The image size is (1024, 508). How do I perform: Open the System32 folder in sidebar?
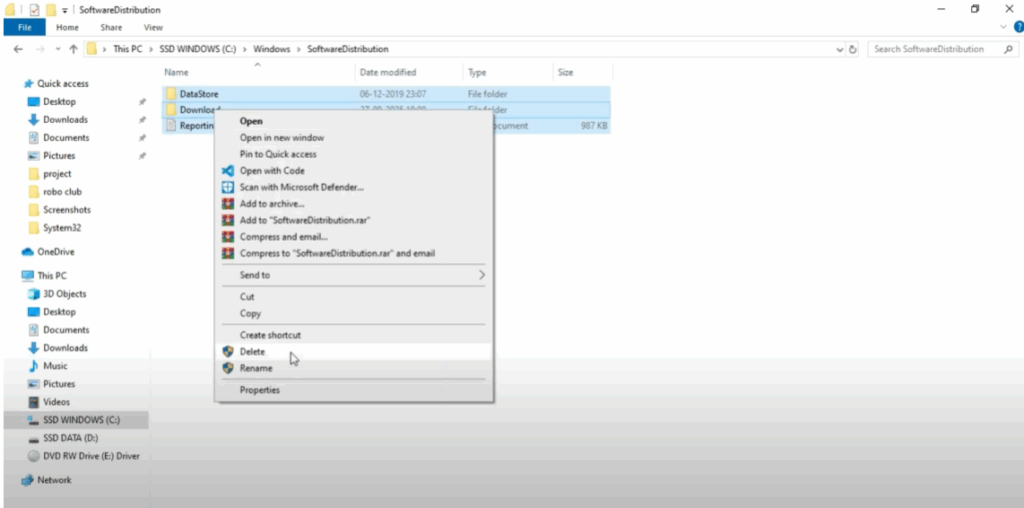tap(62, 228)
